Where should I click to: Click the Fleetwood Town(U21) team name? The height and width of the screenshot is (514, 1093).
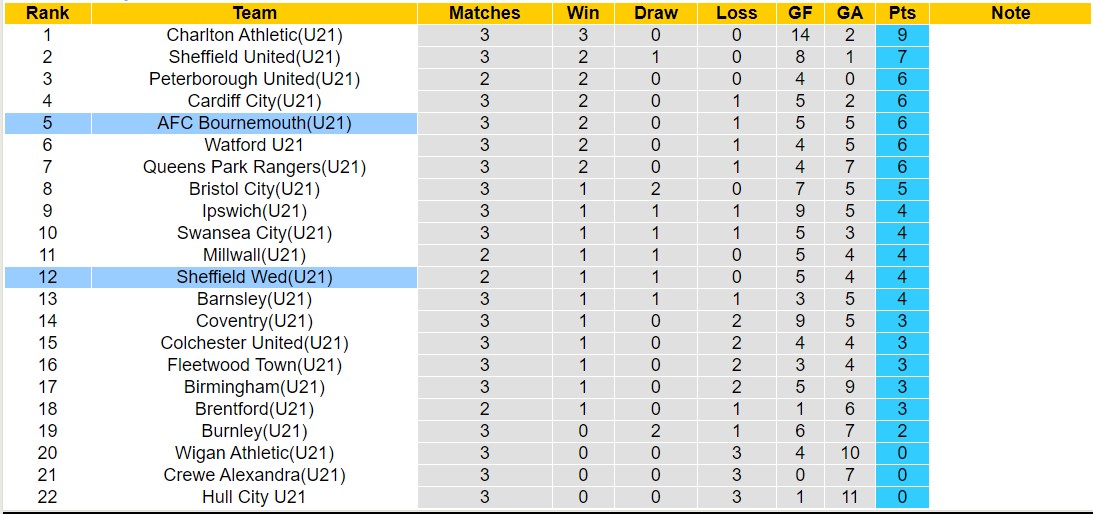pyautogui.click(x=254, y=365)
